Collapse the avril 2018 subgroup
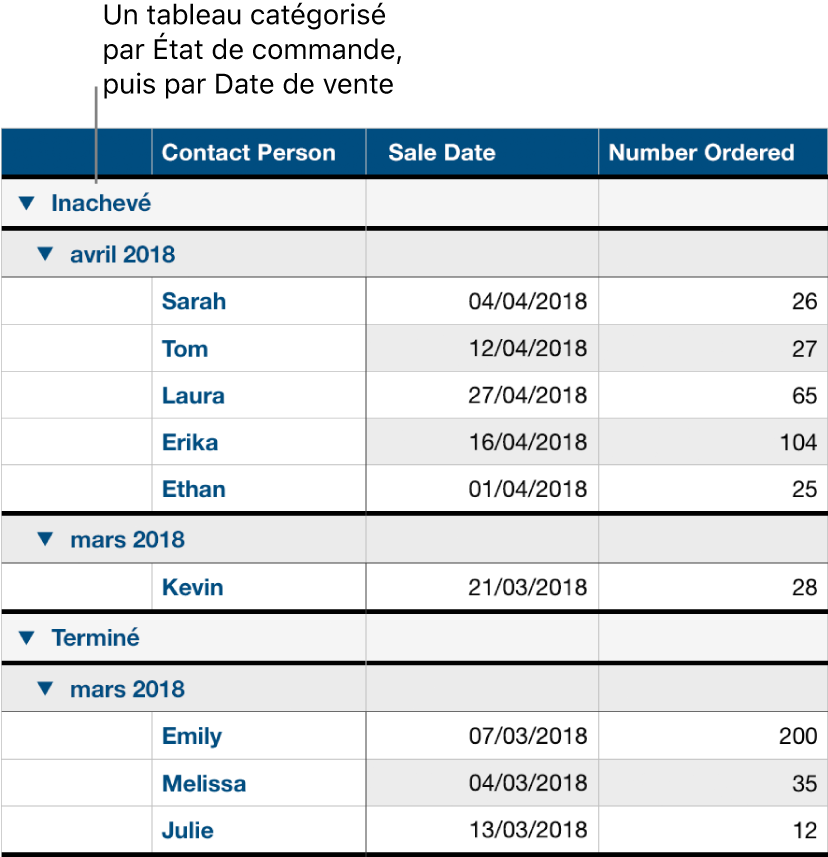The width and height of the screenshot is (828, 857). point(44,254)
